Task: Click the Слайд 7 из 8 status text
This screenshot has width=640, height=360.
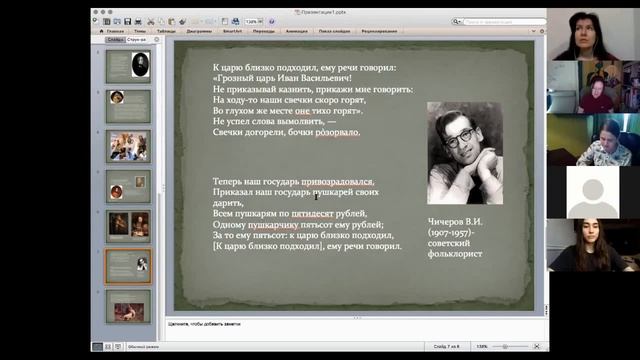Action: tap(447, 347)
